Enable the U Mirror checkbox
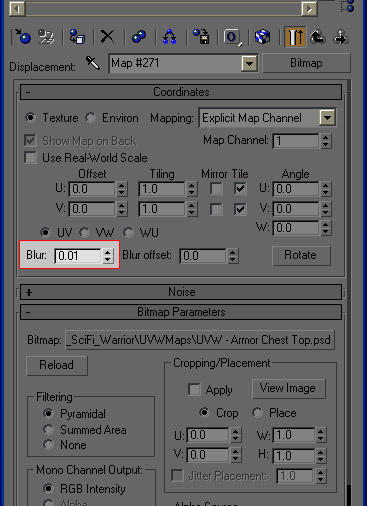 point(216,189)
